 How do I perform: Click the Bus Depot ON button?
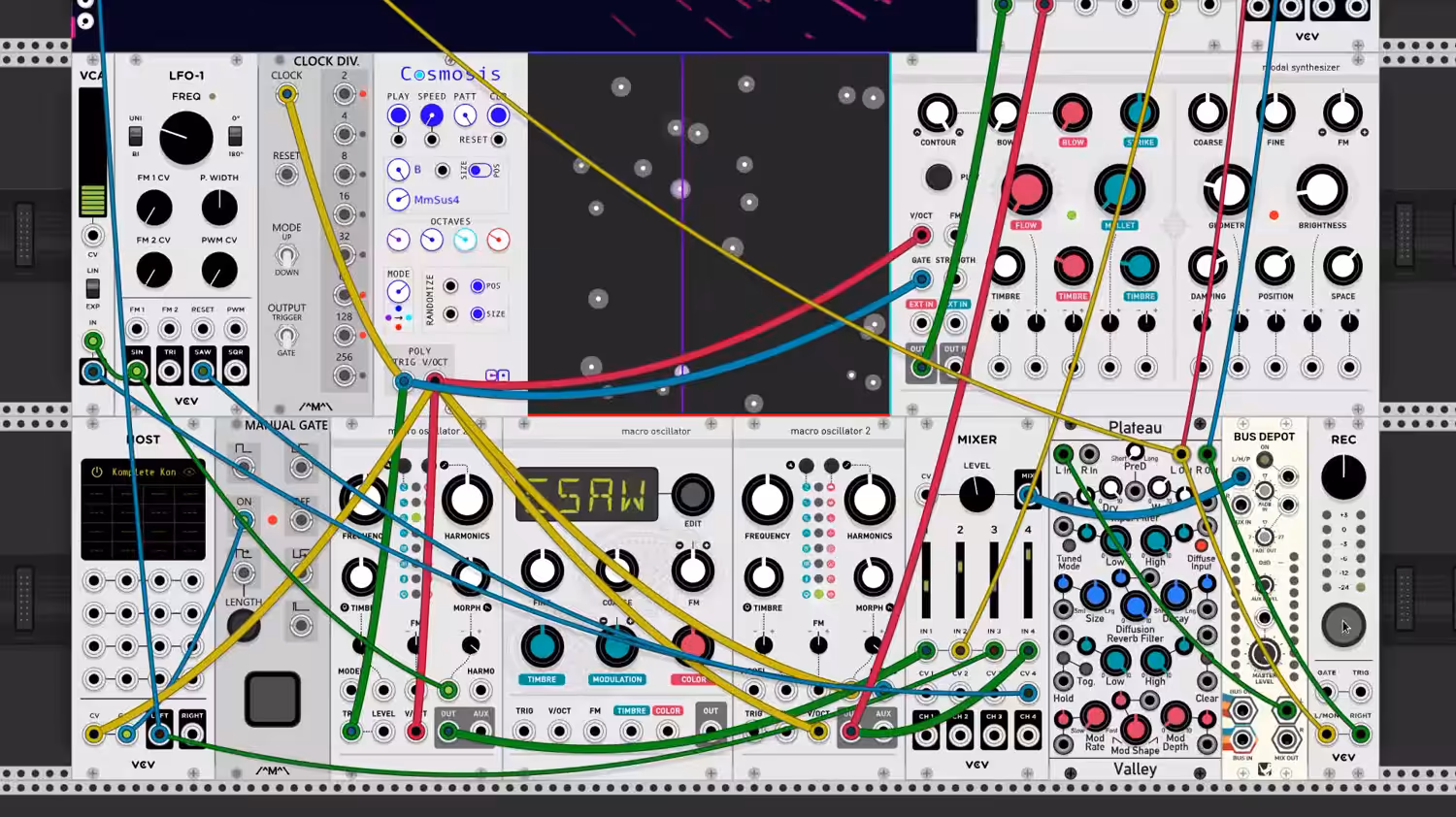(1264, 460)
